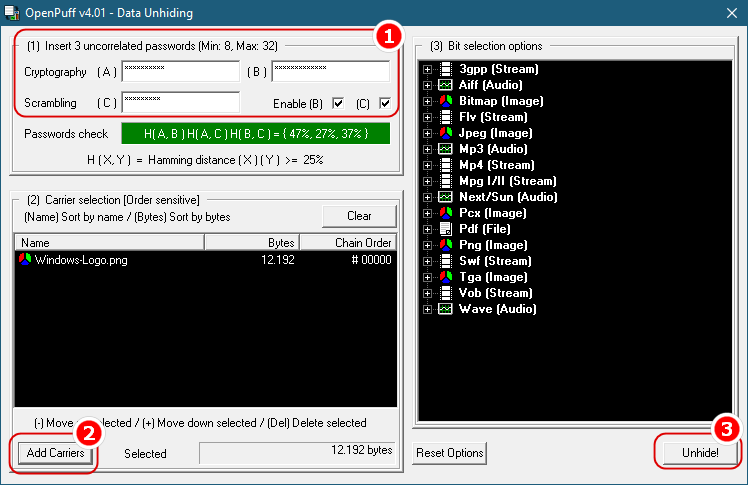The width and height of the screenshot is (748, 485).
Task: Expand the Mp4 (Stream) tree node
Action: (427, 165)
